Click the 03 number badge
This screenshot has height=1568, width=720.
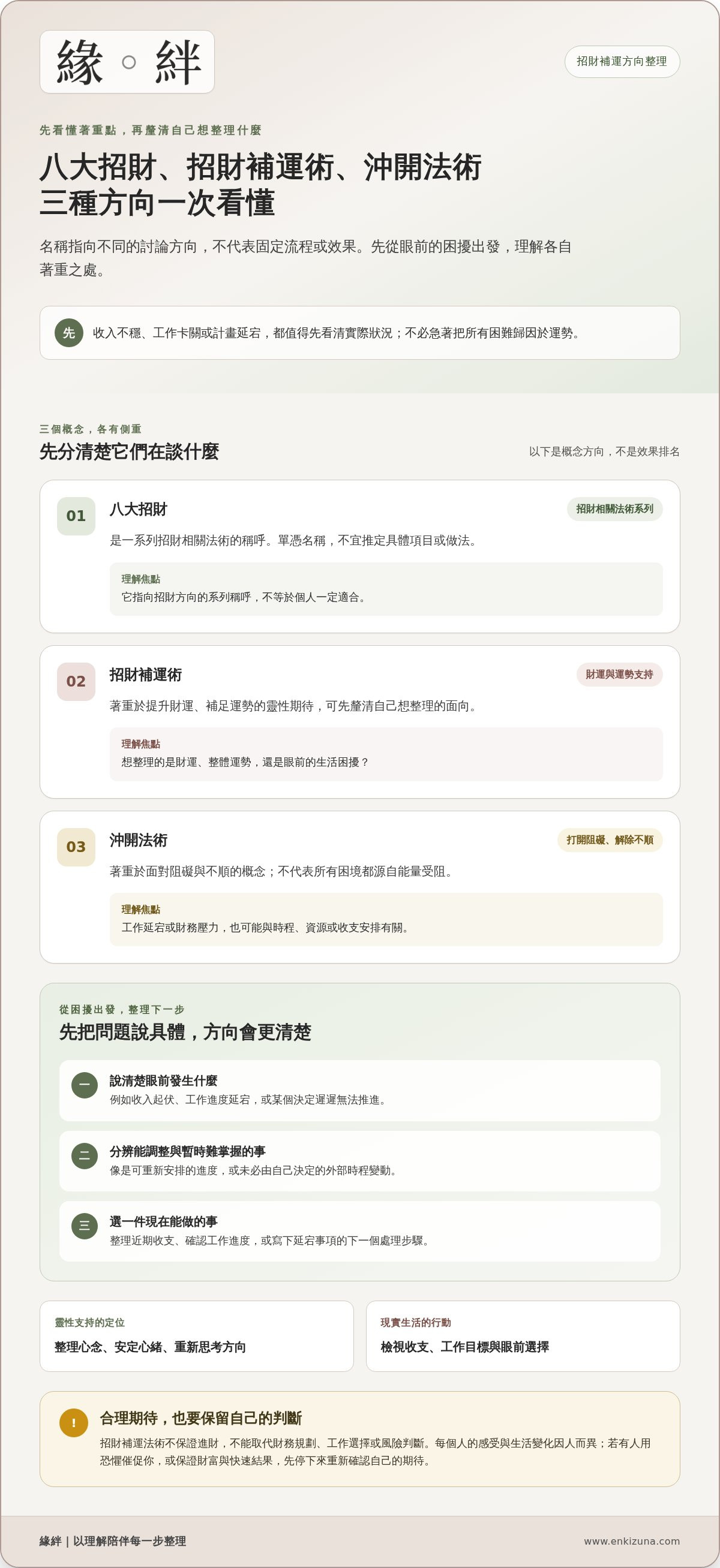tap(76, 847)
